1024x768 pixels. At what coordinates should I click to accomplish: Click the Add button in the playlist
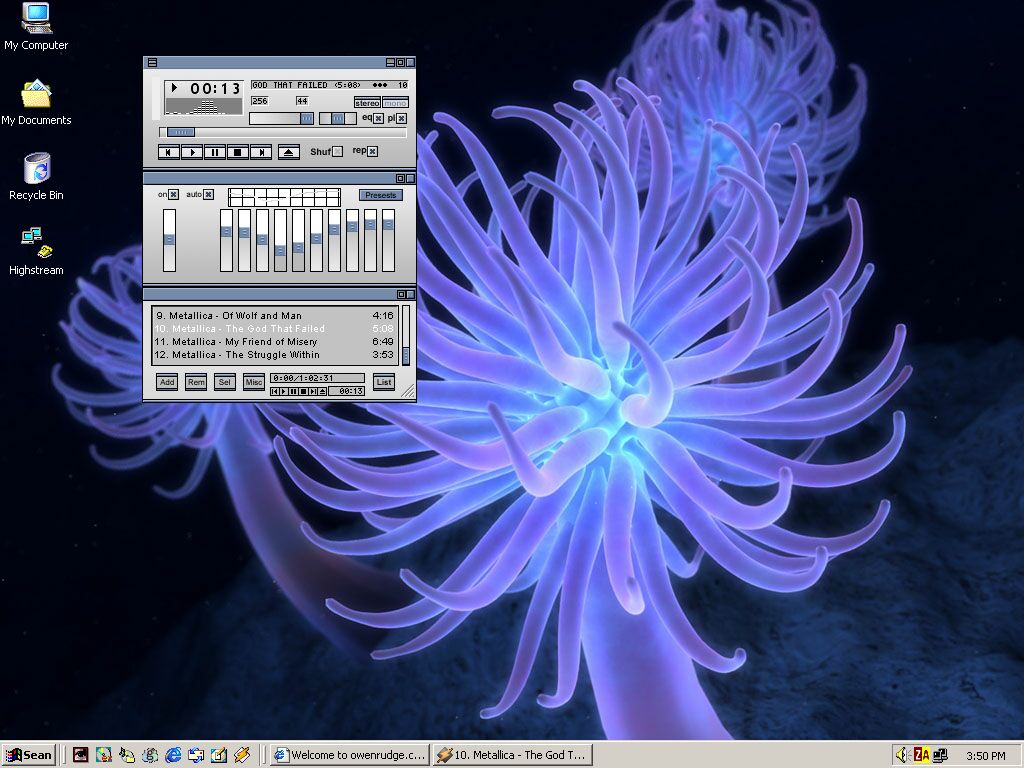click(x=167, y=382)
